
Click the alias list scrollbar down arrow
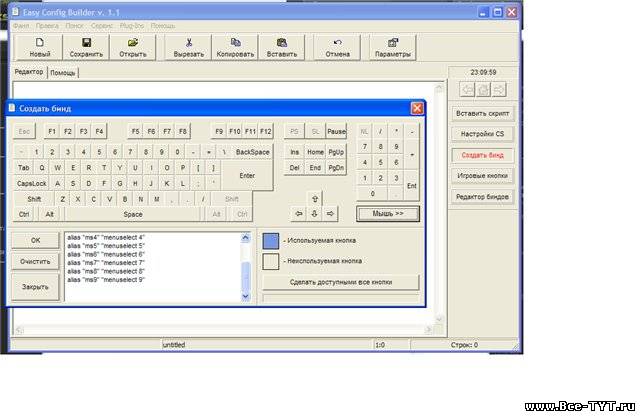pos(245,296)
